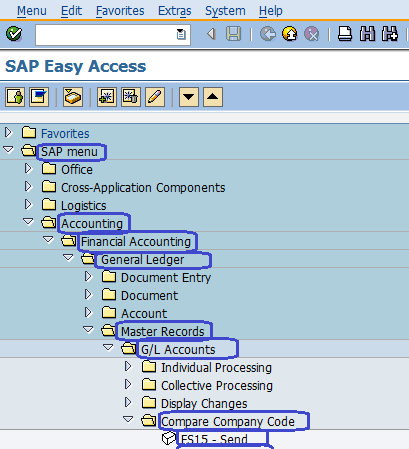
Task: Select the General Ledger tree item
Action: tap(142, 260)
